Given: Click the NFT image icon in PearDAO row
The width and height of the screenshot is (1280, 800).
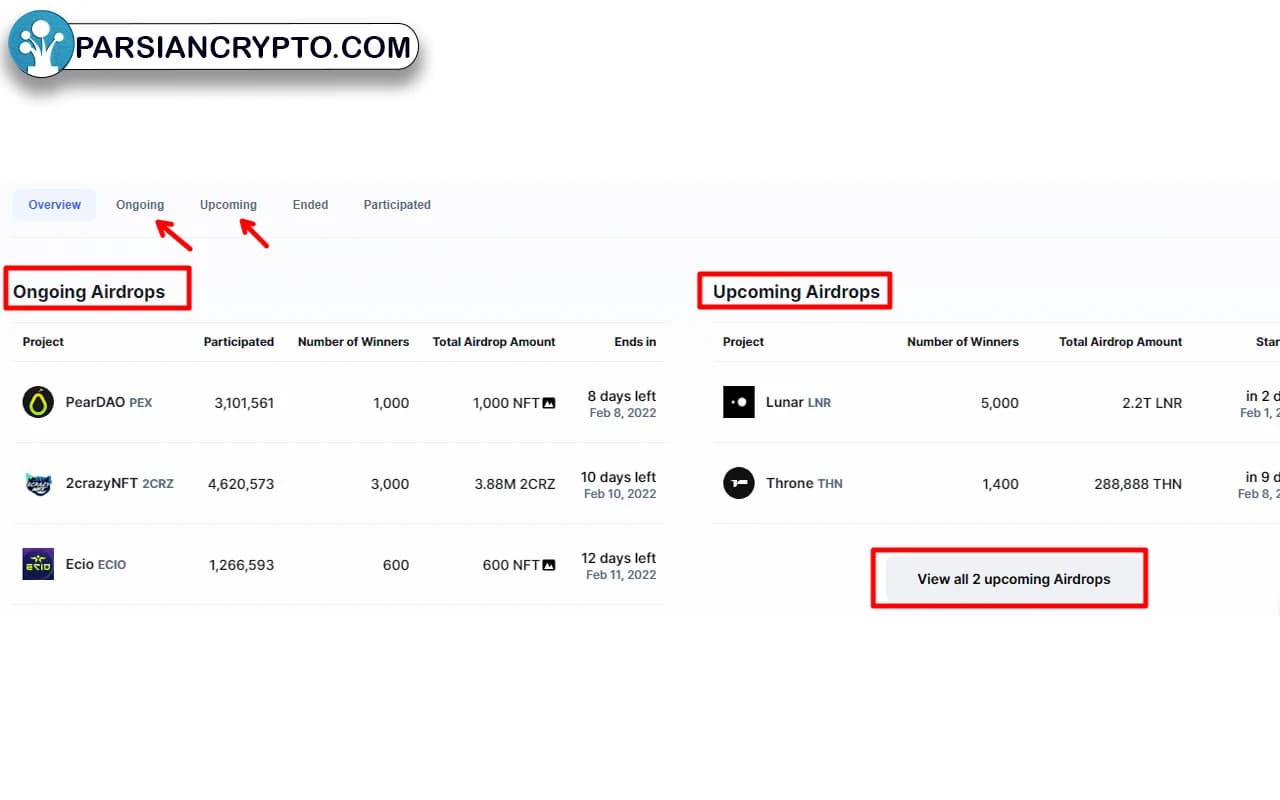Looking at the screenshot, I should pos(549,403).
